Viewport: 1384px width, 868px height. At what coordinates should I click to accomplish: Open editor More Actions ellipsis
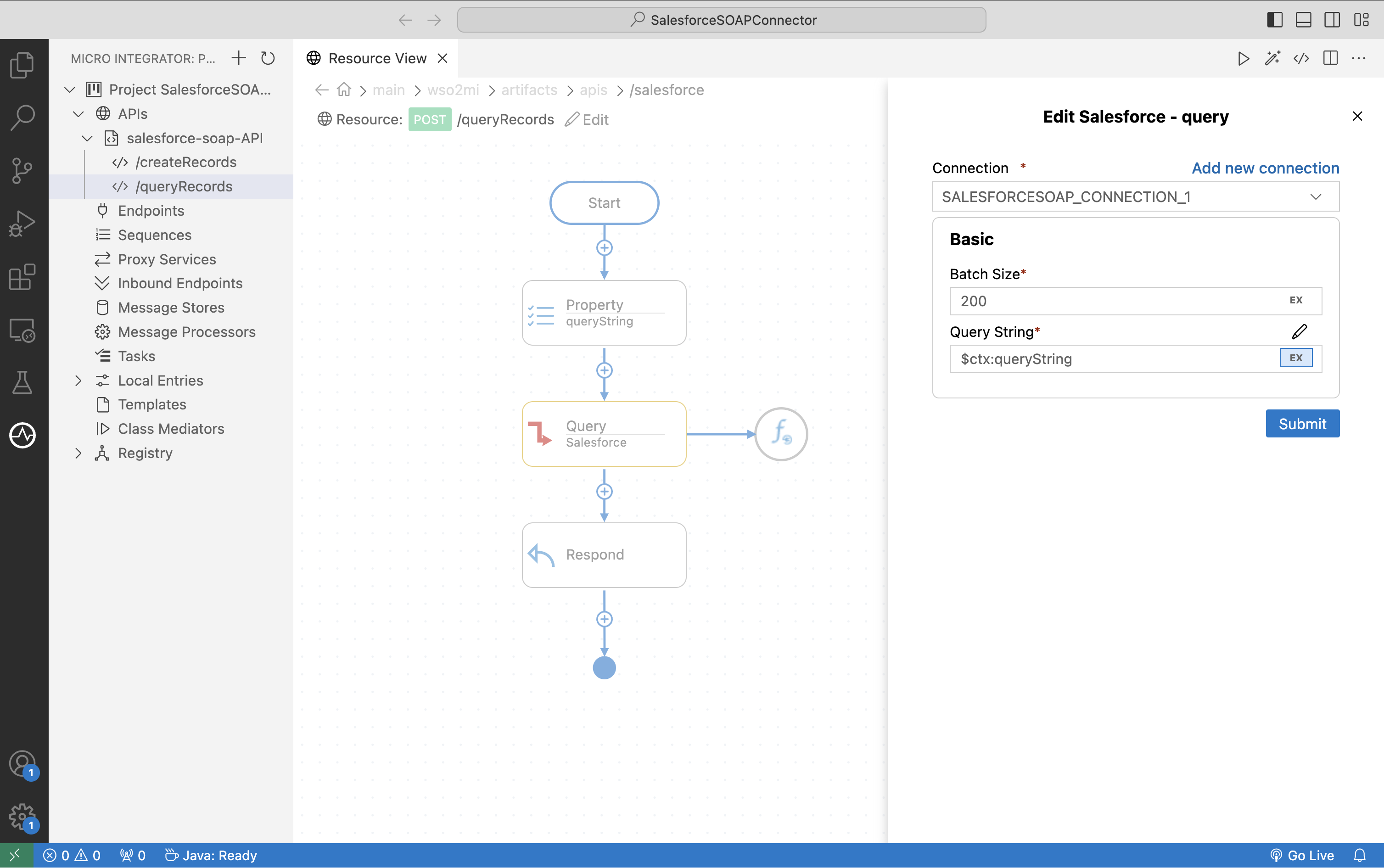[x=1359, y=59]
